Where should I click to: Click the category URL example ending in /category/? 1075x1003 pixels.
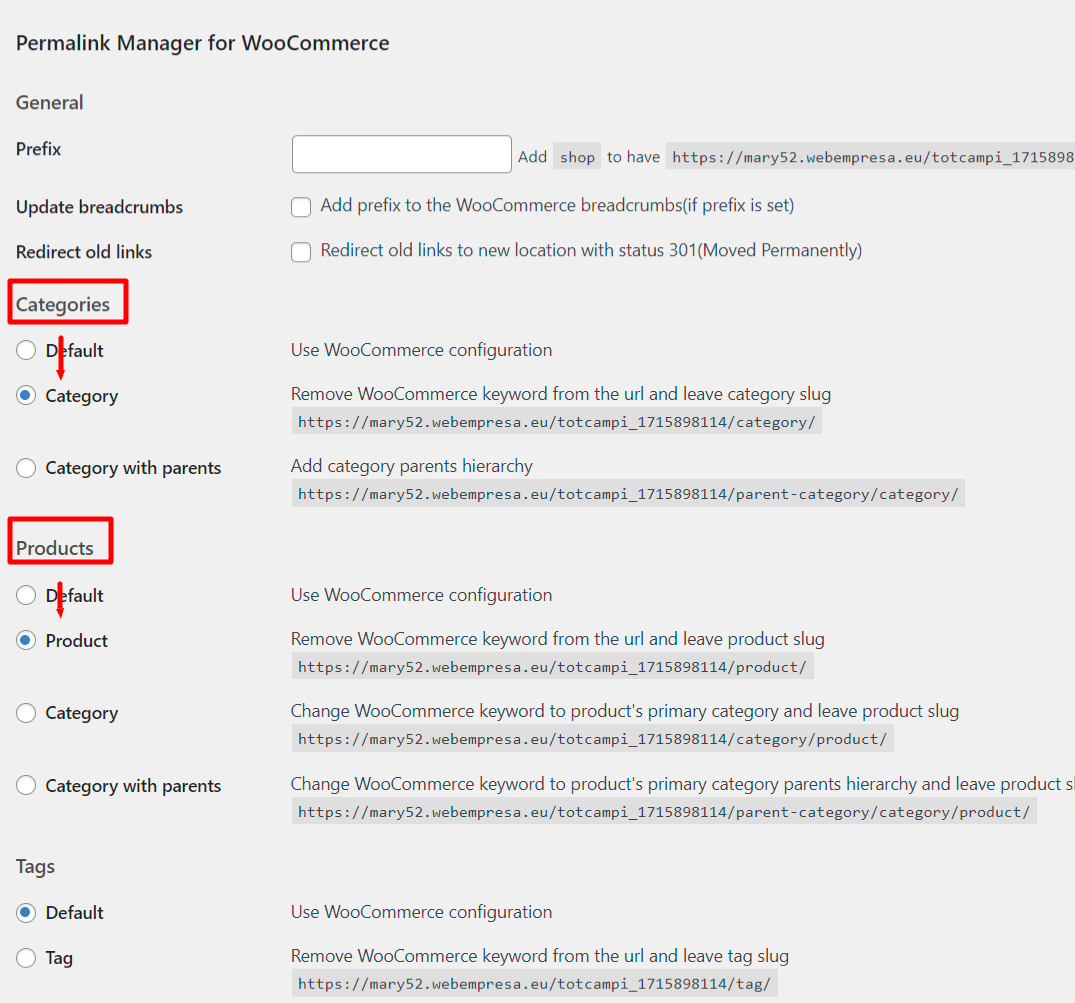pyautogui.click(x=557, y=422)
